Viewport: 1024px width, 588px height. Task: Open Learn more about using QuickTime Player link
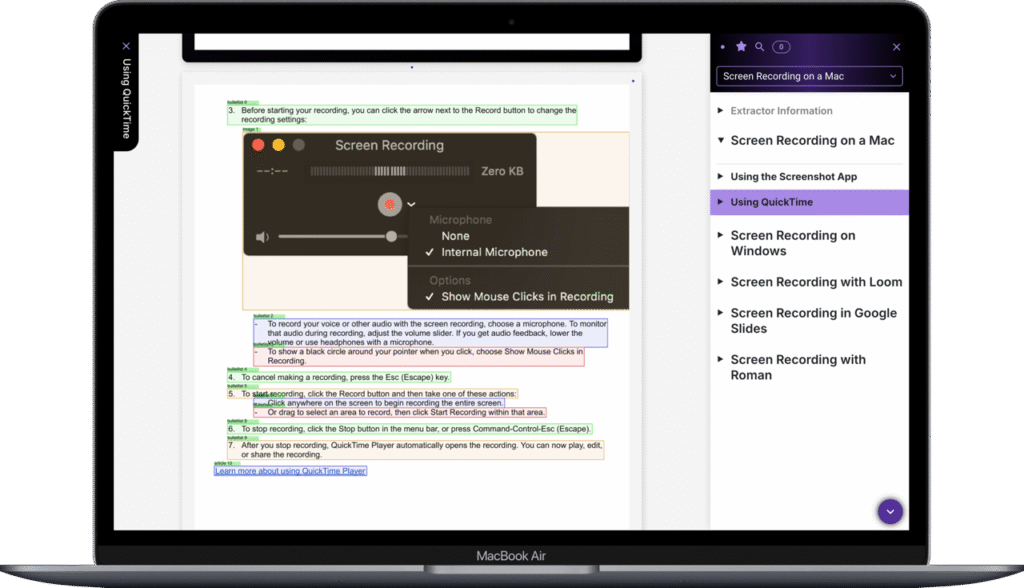pos(290,470)
